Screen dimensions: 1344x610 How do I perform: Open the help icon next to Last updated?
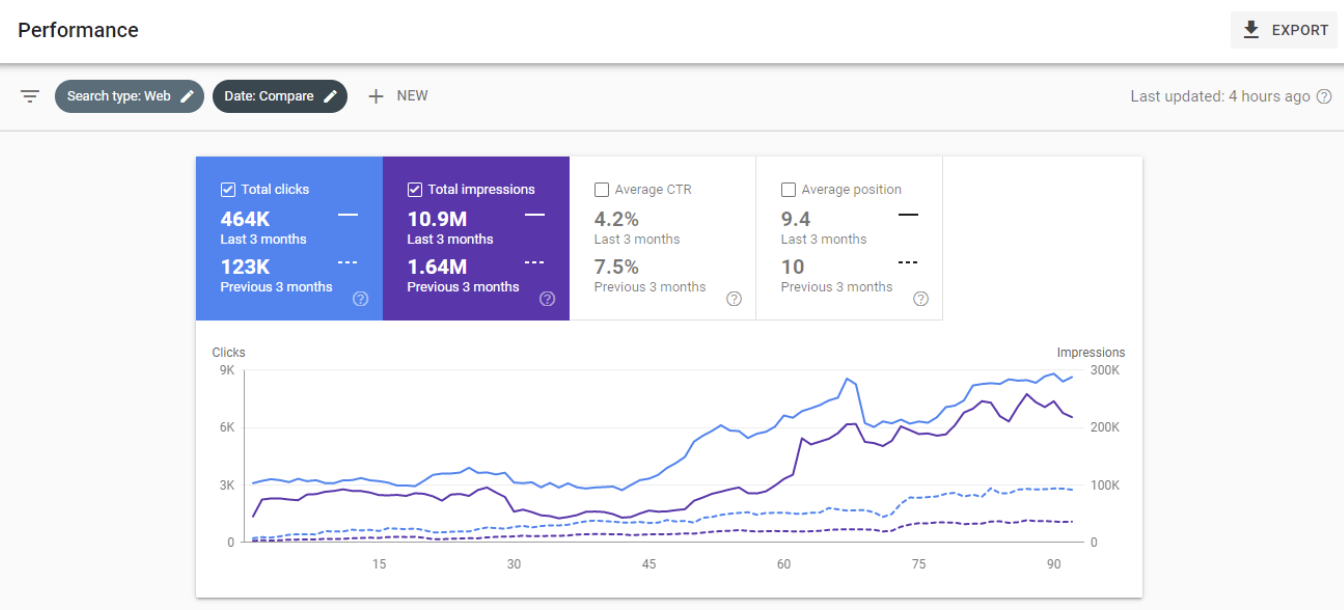pyautogui.click(x=1324, y=97)
